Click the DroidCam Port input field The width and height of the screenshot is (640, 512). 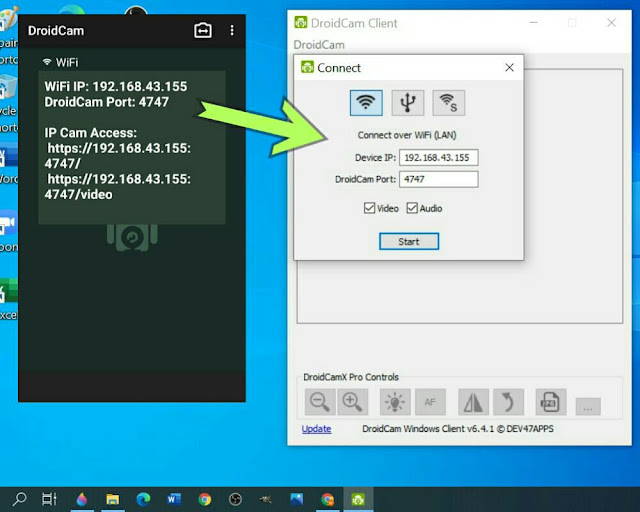(x=438, y=179)
